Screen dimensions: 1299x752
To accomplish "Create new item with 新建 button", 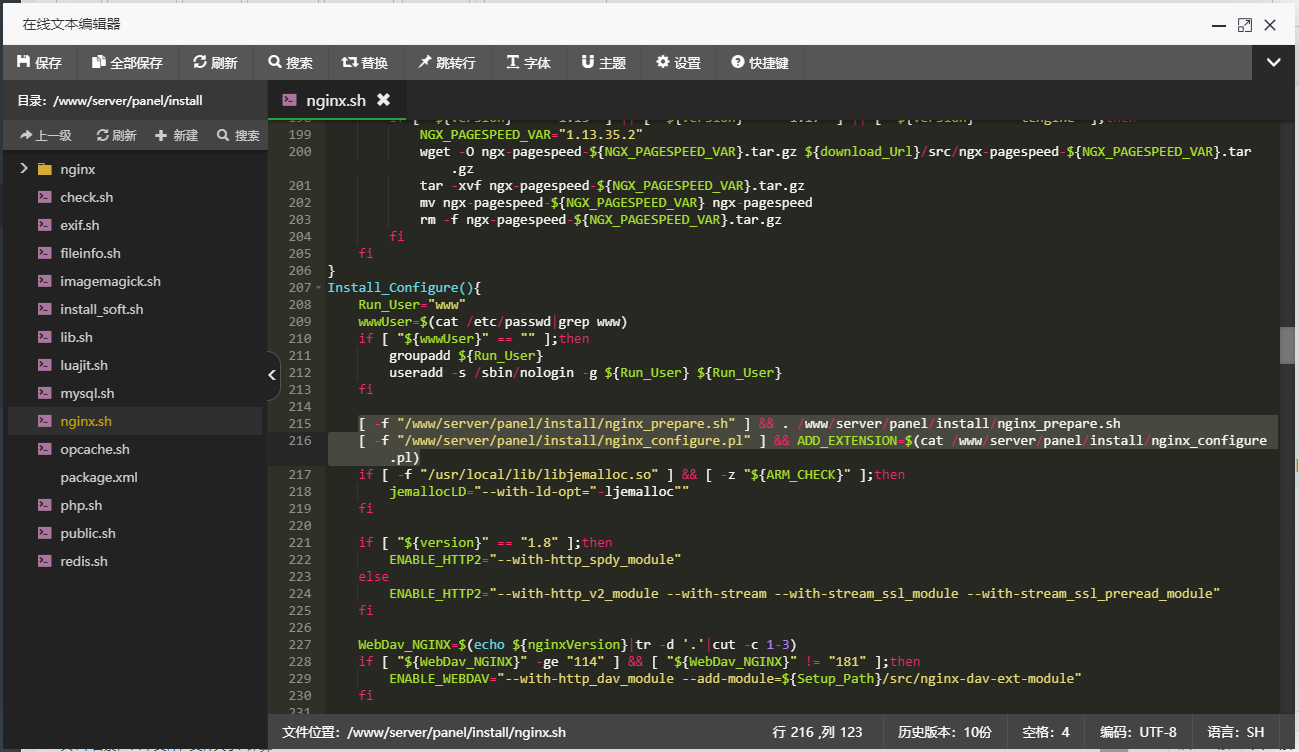I will [177, 135].
